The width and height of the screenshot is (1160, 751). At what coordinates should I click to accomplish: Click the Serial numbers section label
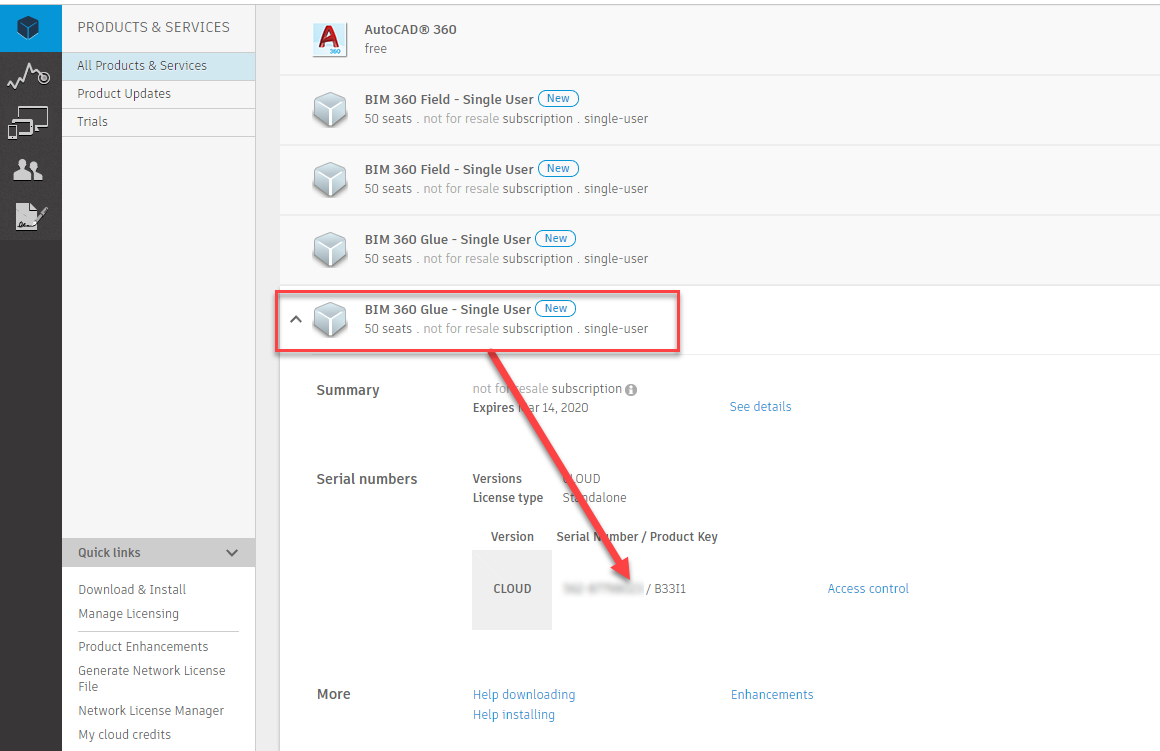click(367, 479)
